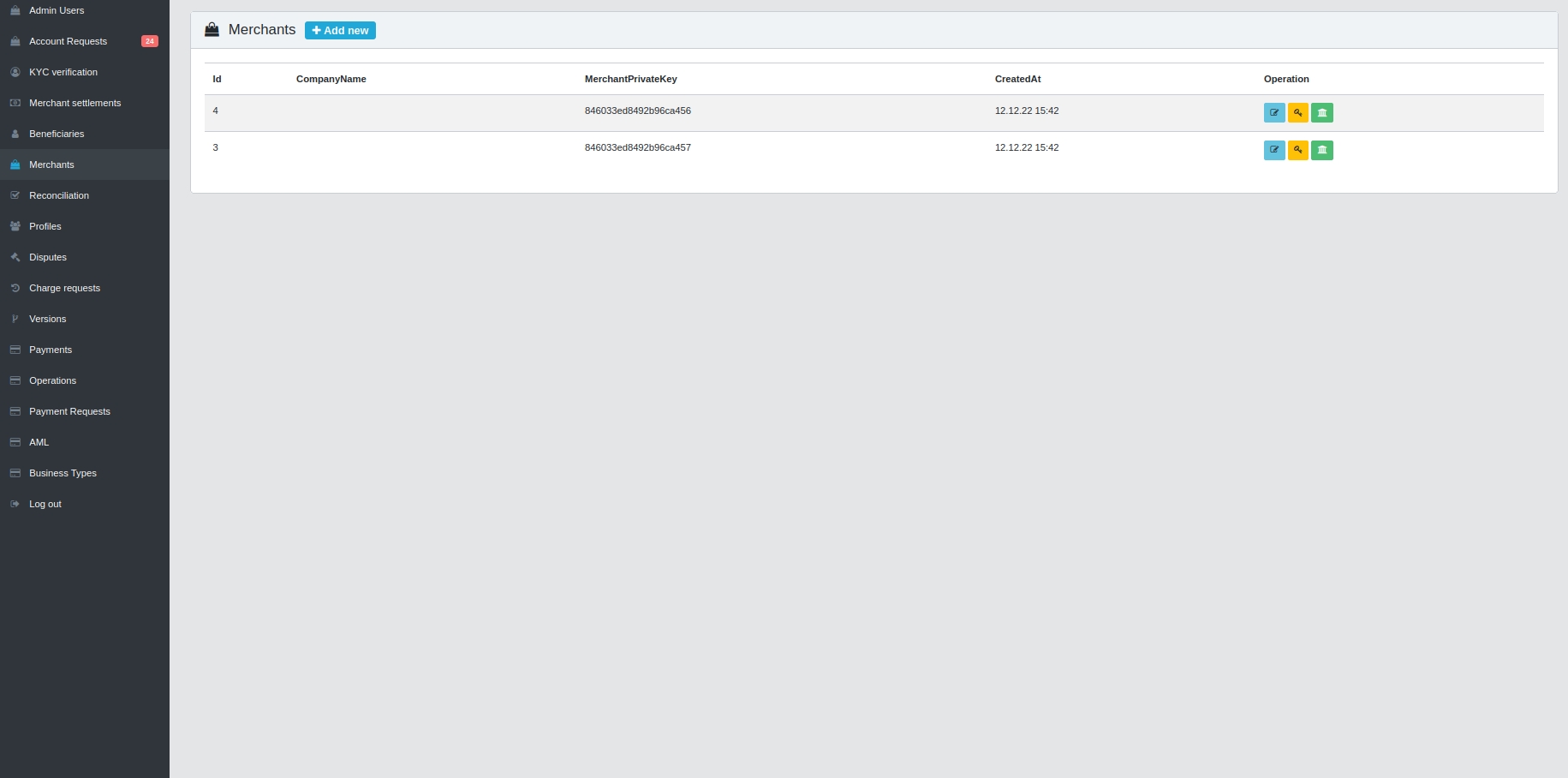This screenshot has width=1568, height=778.
Task: Click CreatedAt date in row Id 4
Action: coord(1027,111)
